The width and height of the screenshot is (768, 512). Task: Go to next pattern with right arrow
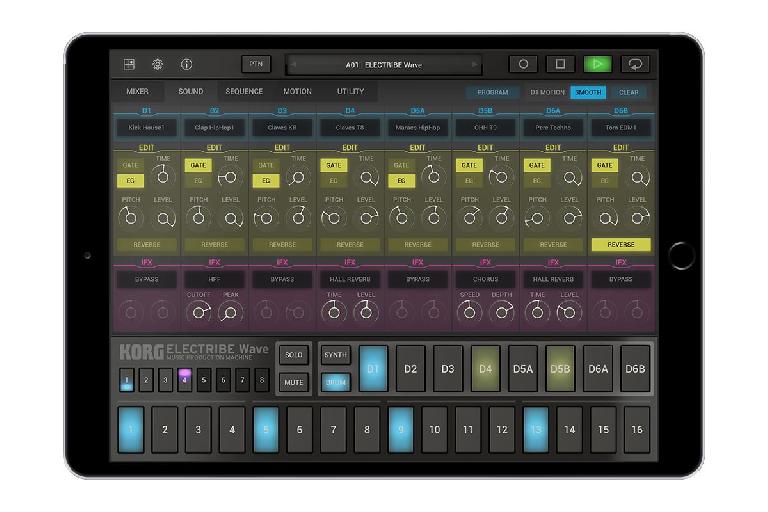pyautogui.click(x=474, y=65)
